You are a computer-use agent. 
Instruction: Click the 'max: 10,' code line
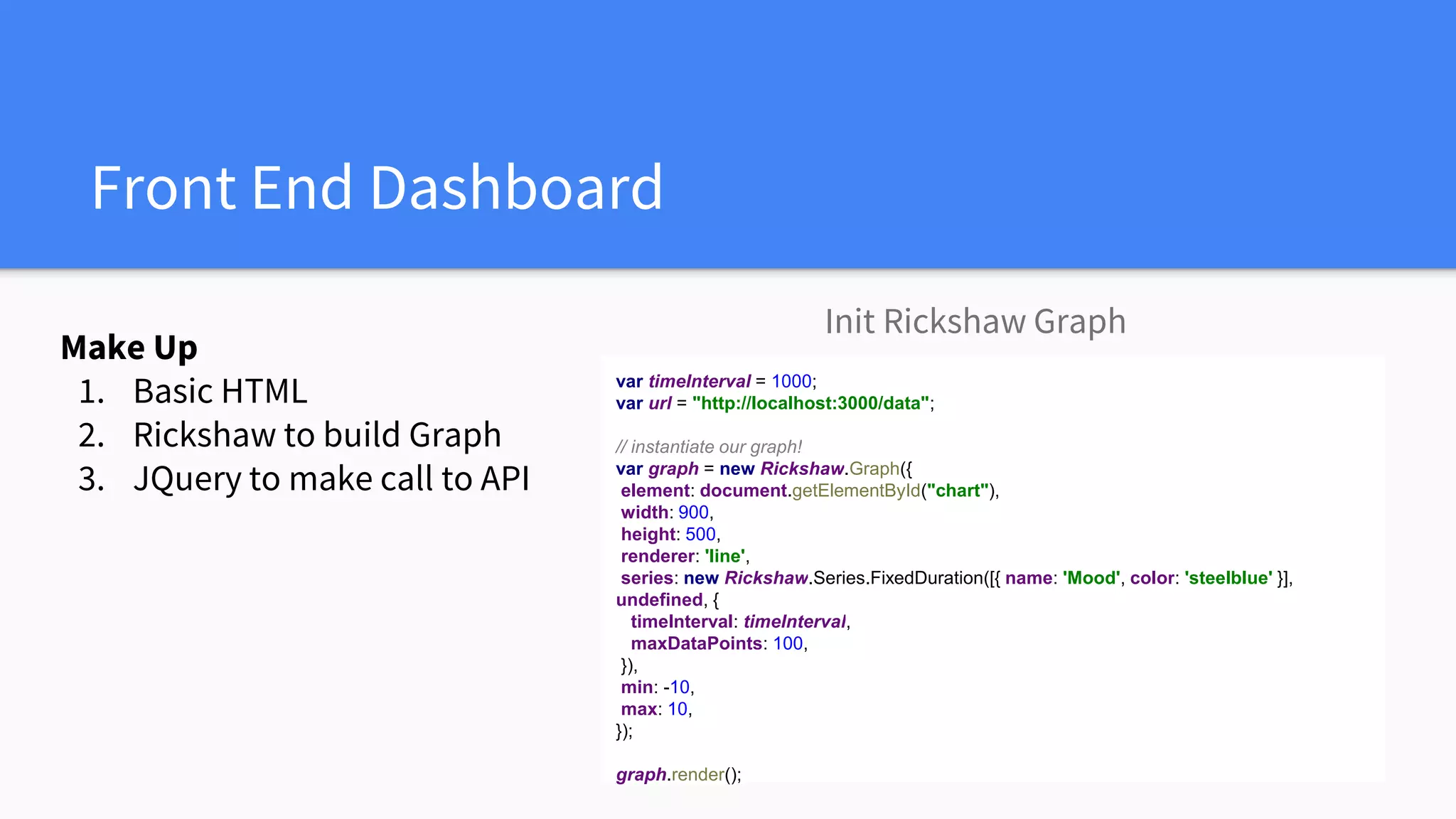coord(656,709)
